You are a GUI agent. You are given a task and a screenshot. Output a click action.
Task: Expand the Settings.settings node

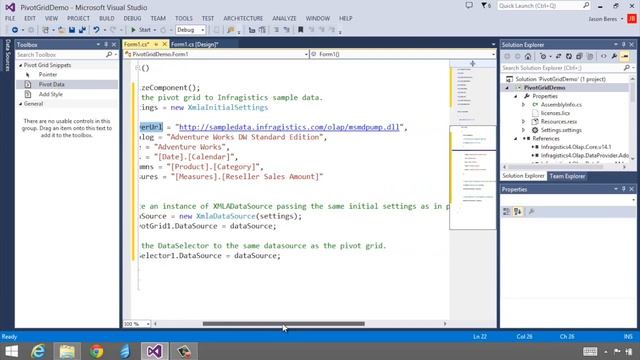(x=524, y=130)
